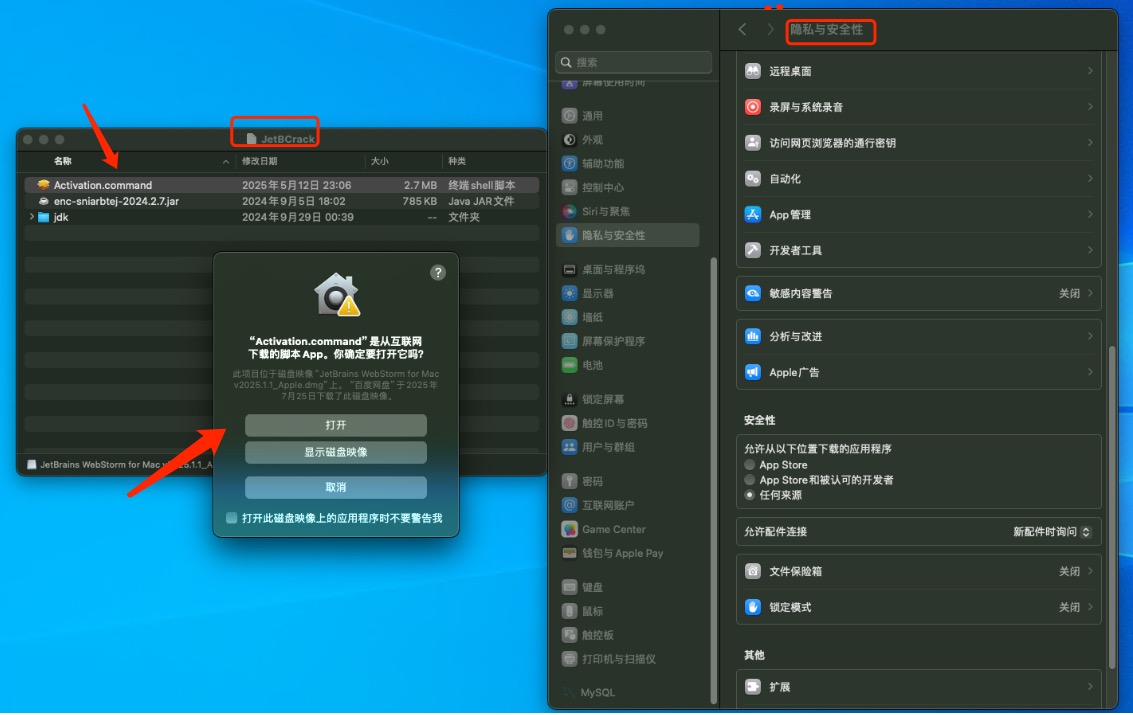The height and width of the screenshot is (715, 1133).
Task: Click the settings sidebar scrollbar
Action: [x=714, y=480]
